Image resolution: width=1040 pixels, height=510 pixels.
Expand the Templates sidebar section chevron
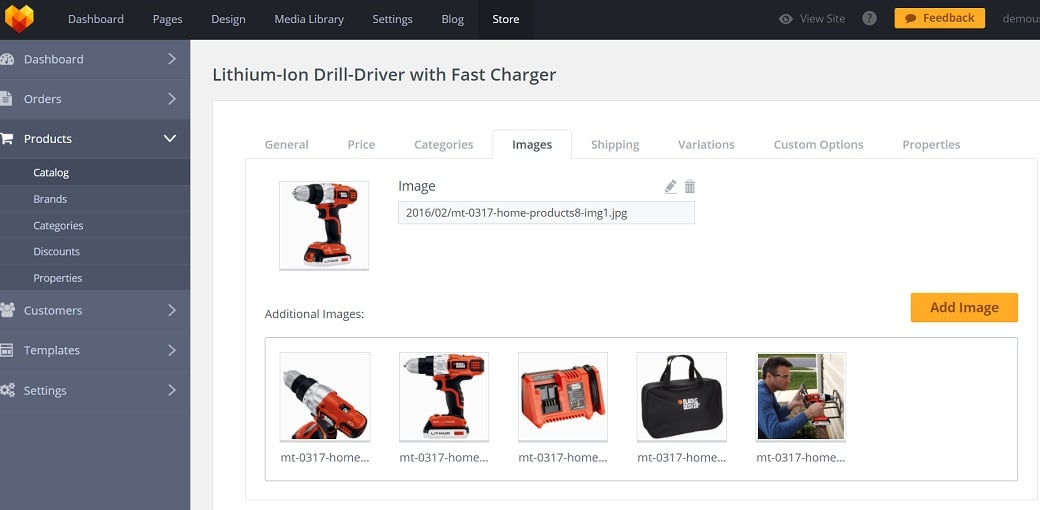[171, 350]
